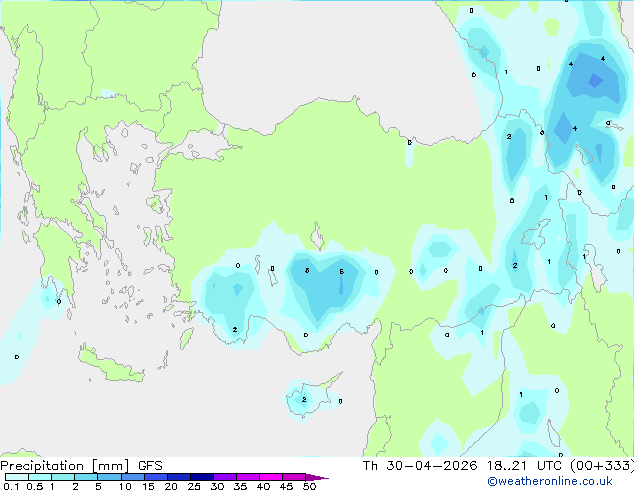Select the 35–40 mm legend color swatch

point(247,477)
